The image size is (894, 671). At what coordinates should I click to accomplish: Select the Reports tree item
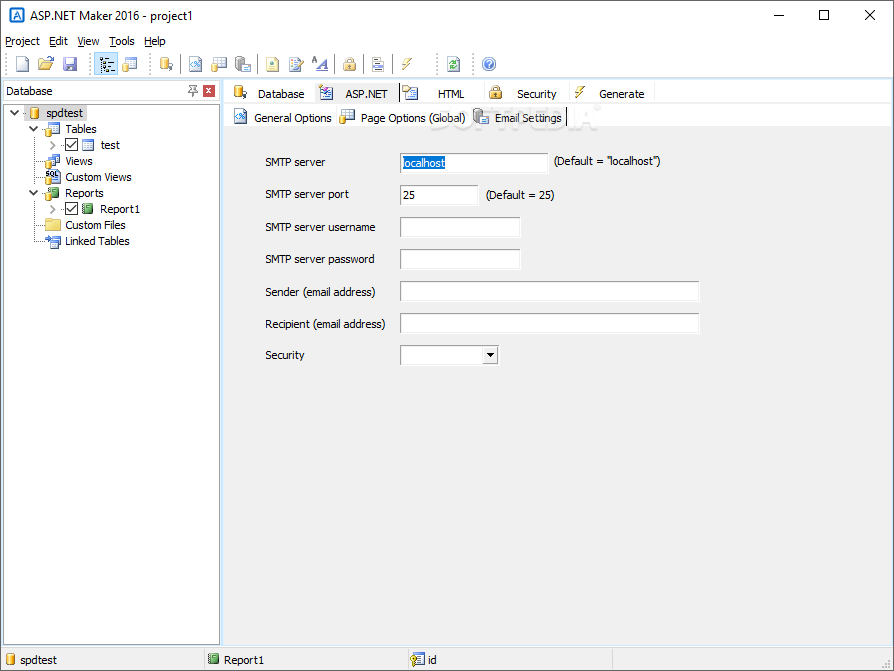coord(84,193)
